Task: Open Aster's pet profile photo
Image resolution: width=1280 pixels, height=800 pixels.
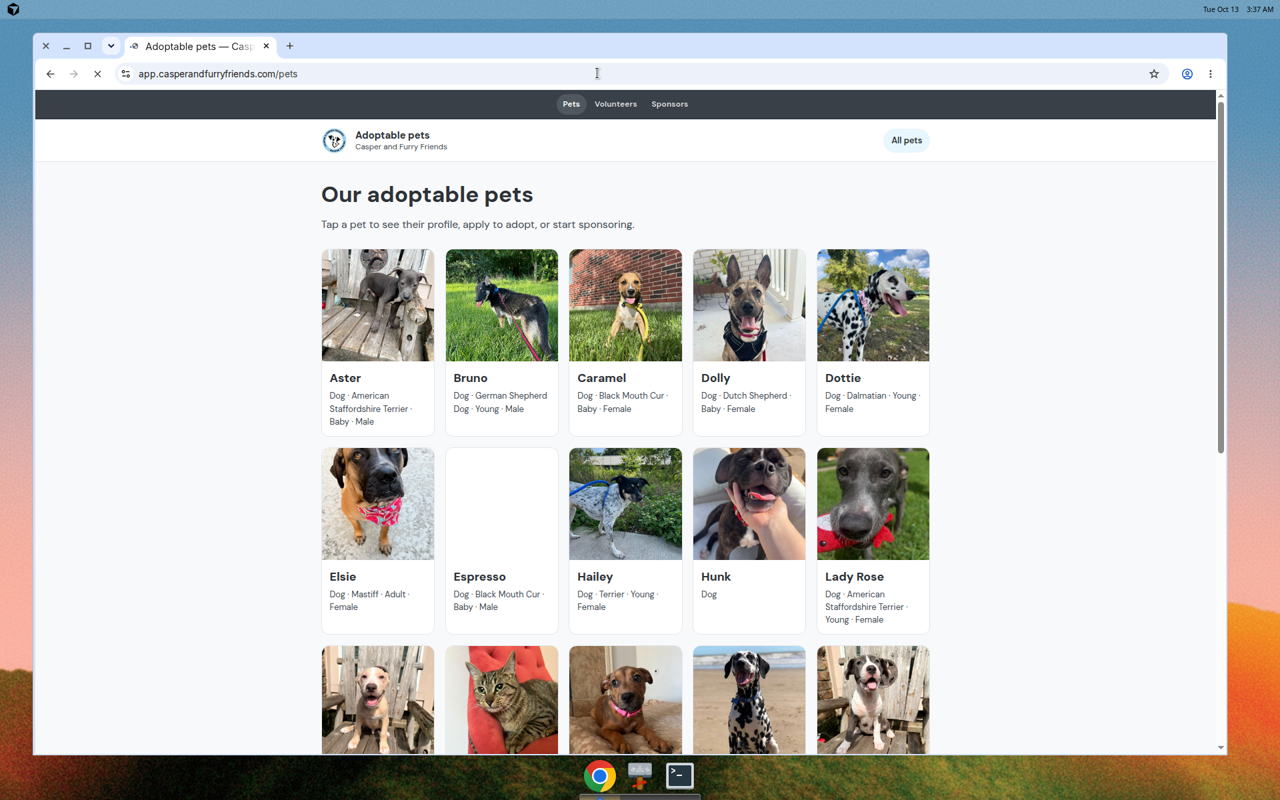Action: click(x=378, y=305)
